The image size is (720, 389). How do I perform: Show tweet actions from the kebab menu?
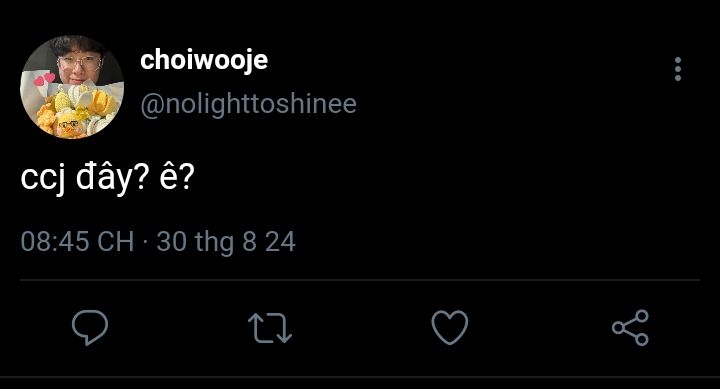(x=678, y=69)
